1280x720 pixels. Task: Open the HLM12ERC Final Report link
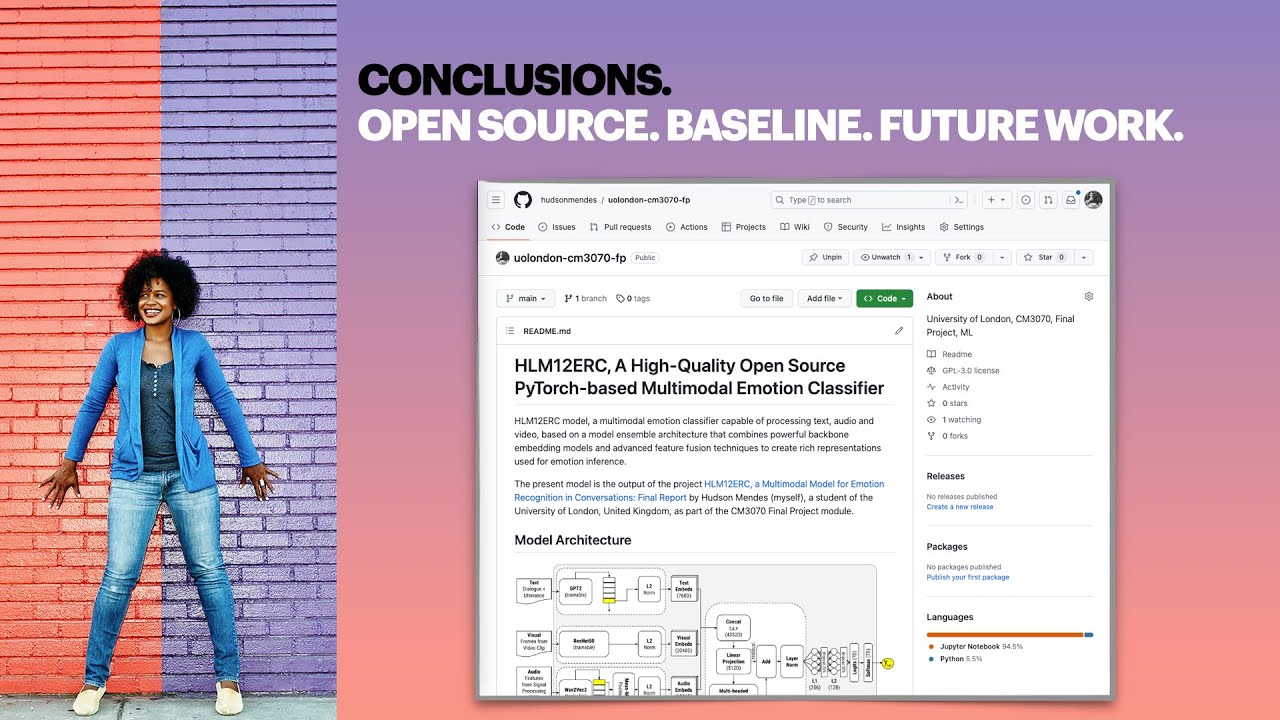pyautogui.click(x=699, y=490)
